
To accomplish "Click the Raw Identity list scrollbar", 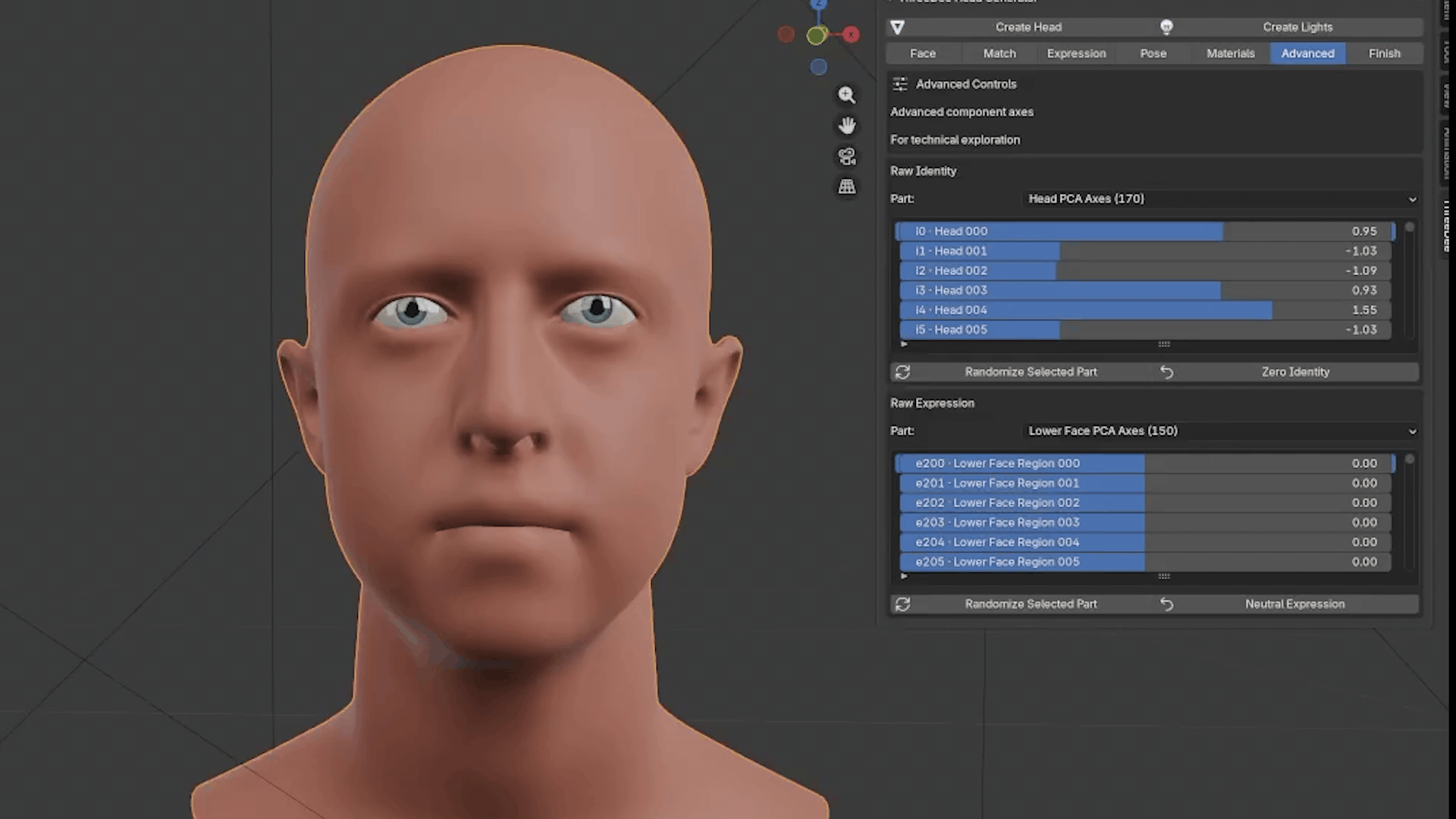I will click(1409, 281).
